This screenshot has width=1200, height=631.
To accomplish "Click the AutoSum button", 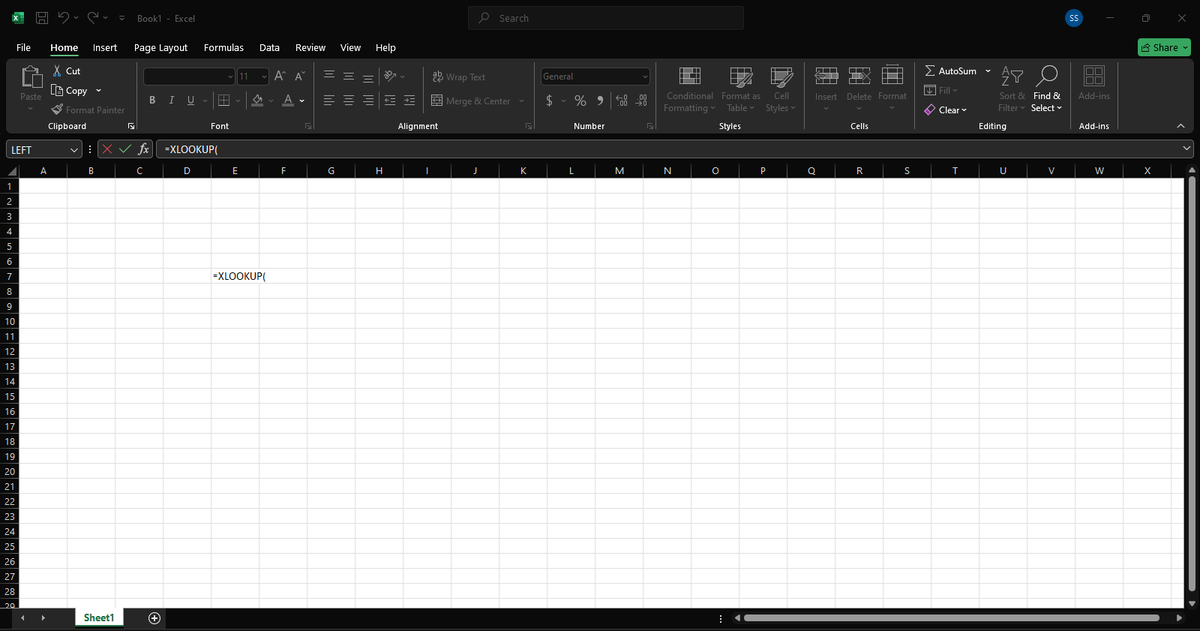I will [x=950, y=70].
